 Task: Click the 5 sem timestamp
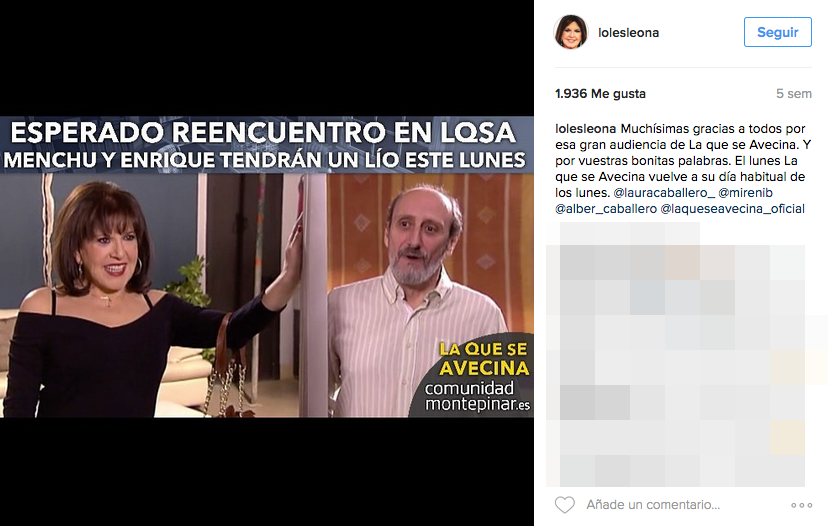click(794, 94)
